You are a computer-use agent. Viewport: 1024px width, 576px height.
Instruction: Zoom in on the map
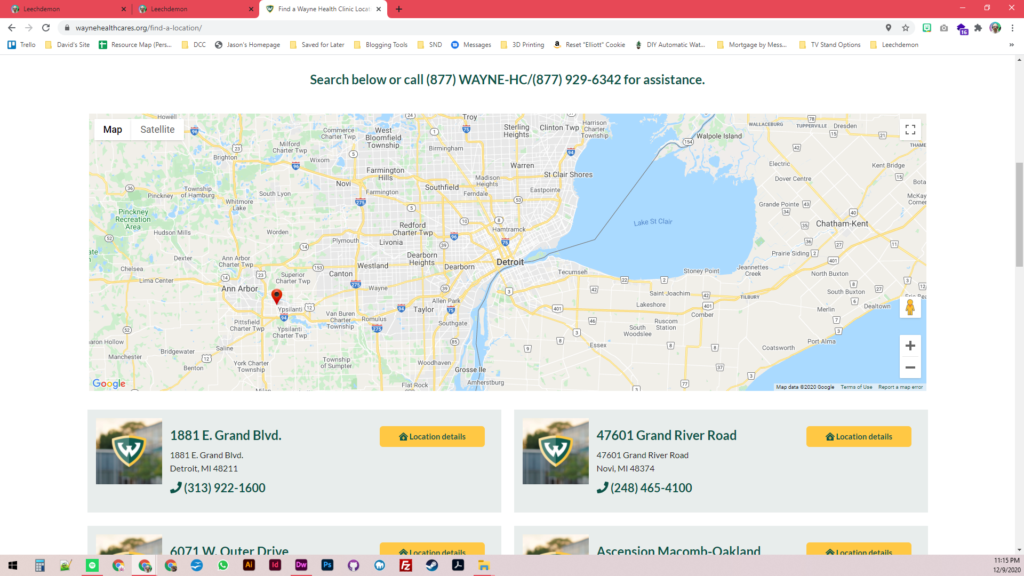tap(910, 345)
